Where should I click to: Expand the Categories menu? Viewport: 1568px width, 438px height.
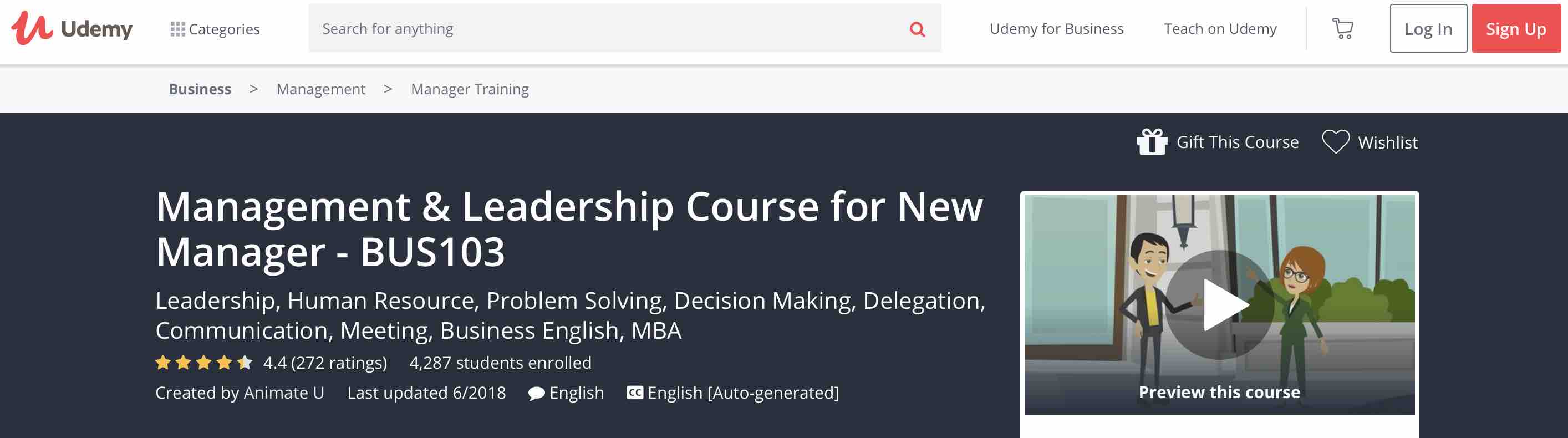[x=215, y=29]
